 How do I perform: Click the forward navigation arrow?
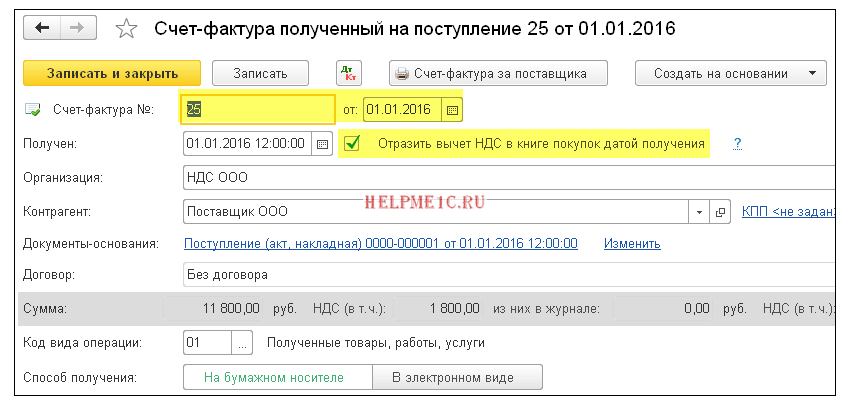(x=78, y=28)
